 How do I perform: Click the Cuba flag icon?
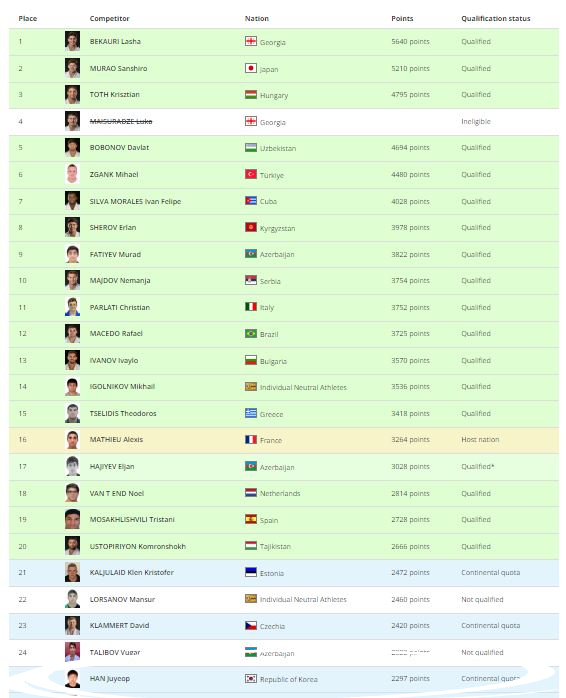251,201
